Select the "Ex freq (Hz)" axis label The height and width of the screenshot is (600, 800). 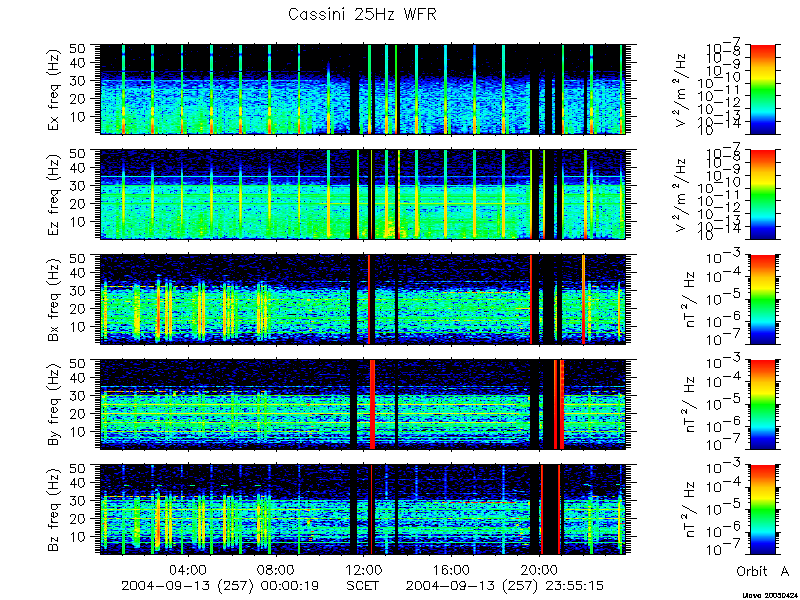point(54,89)
